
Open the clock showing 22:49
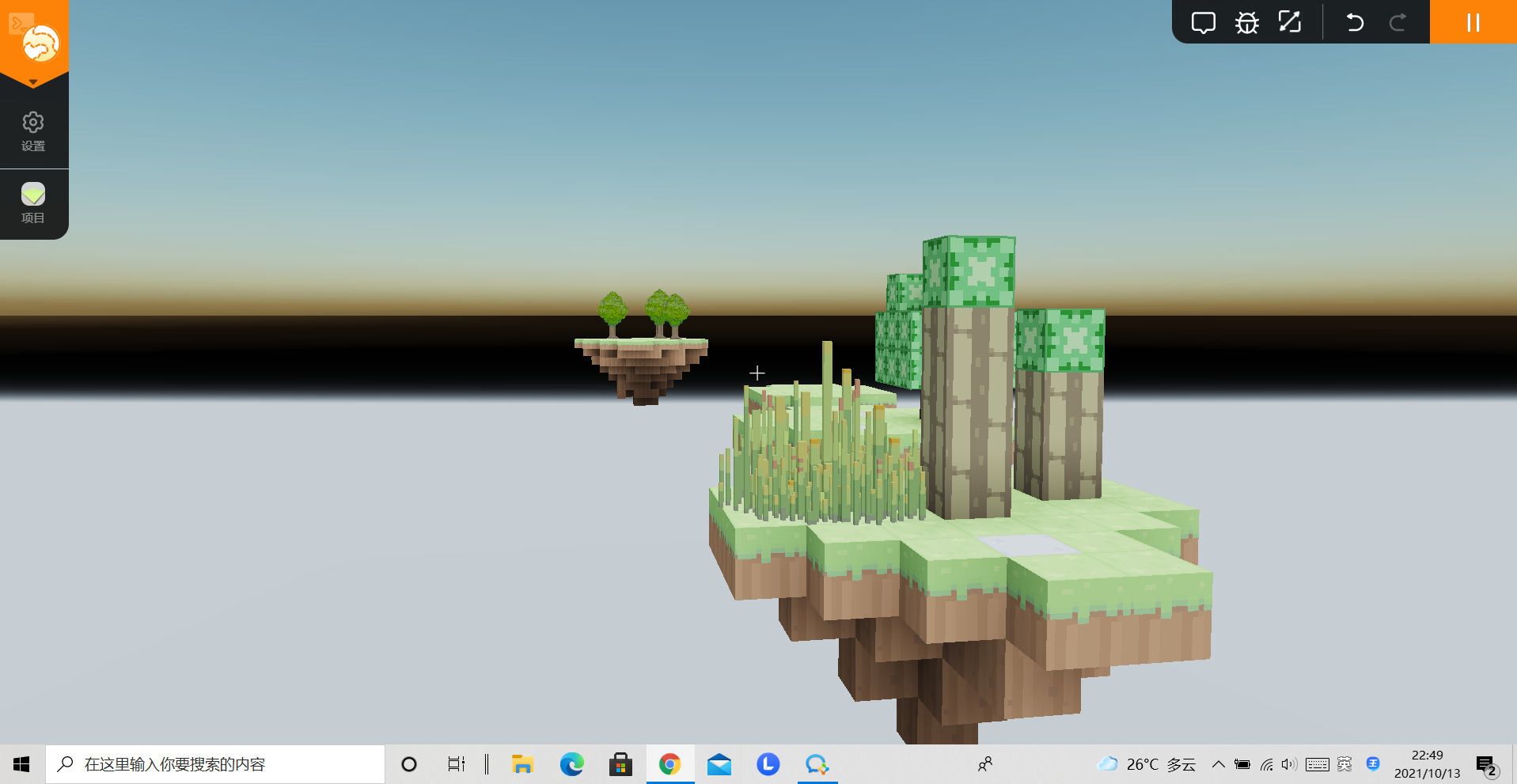pyautogui.click(x=1427, y=764)
